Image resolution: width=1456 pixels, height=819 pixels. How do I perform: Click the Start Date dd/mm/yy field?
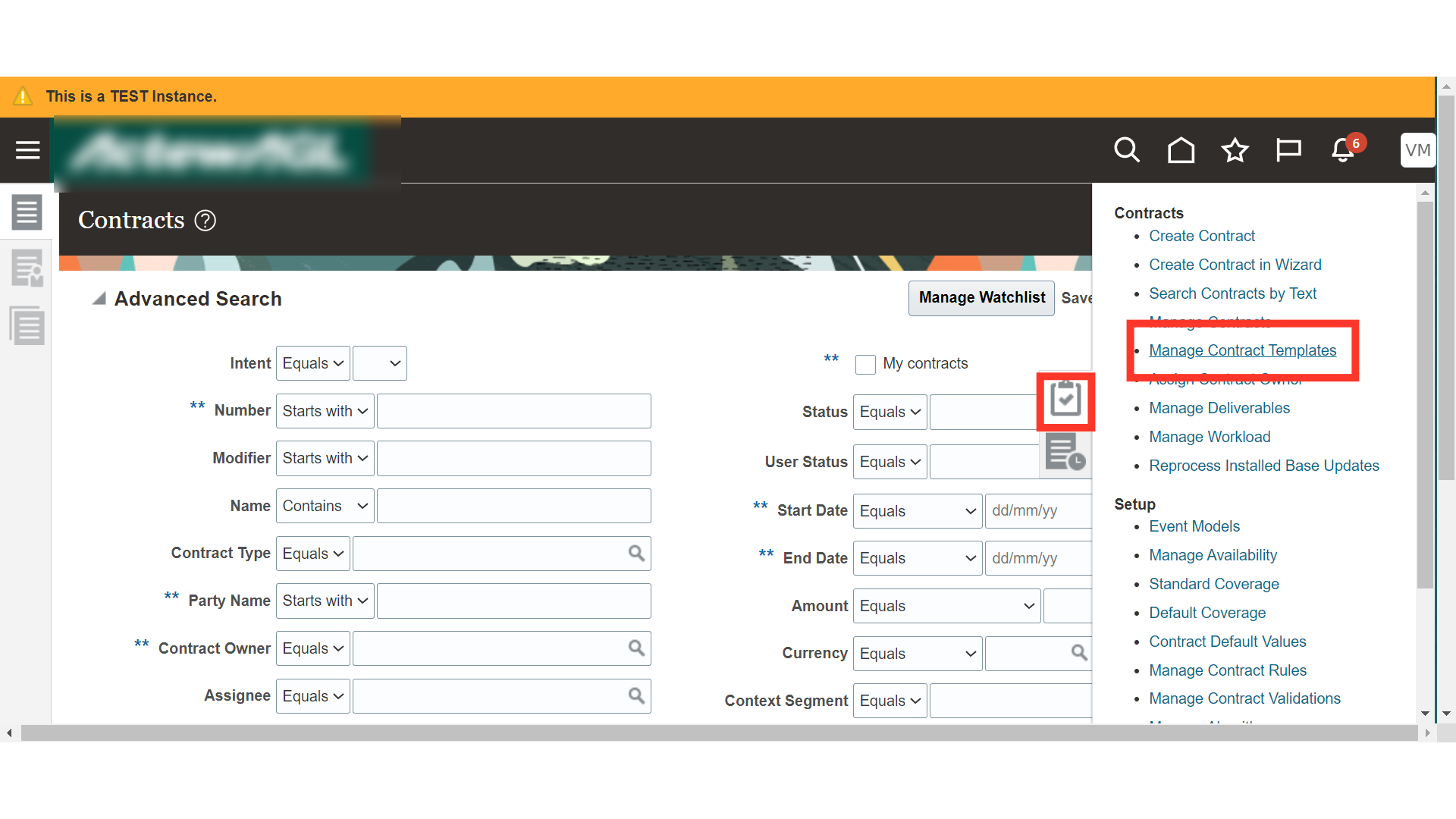[1038, 511]
